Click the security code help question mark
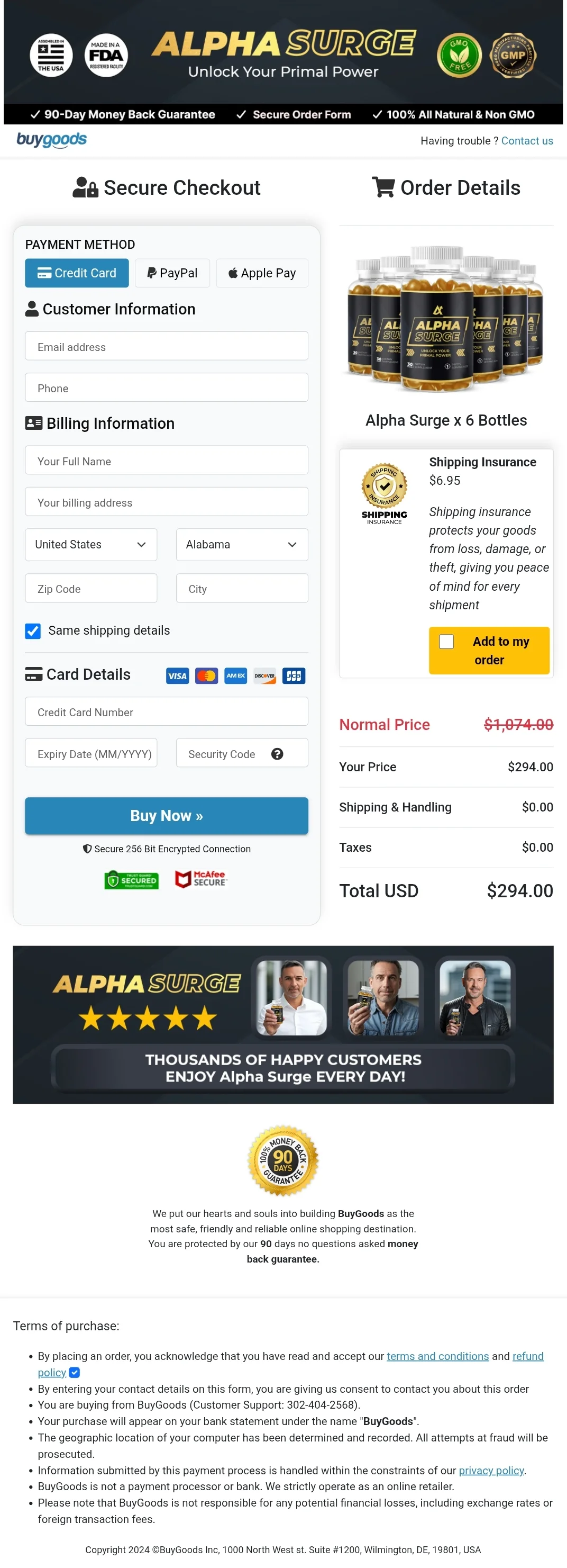 tap(277, 754)
